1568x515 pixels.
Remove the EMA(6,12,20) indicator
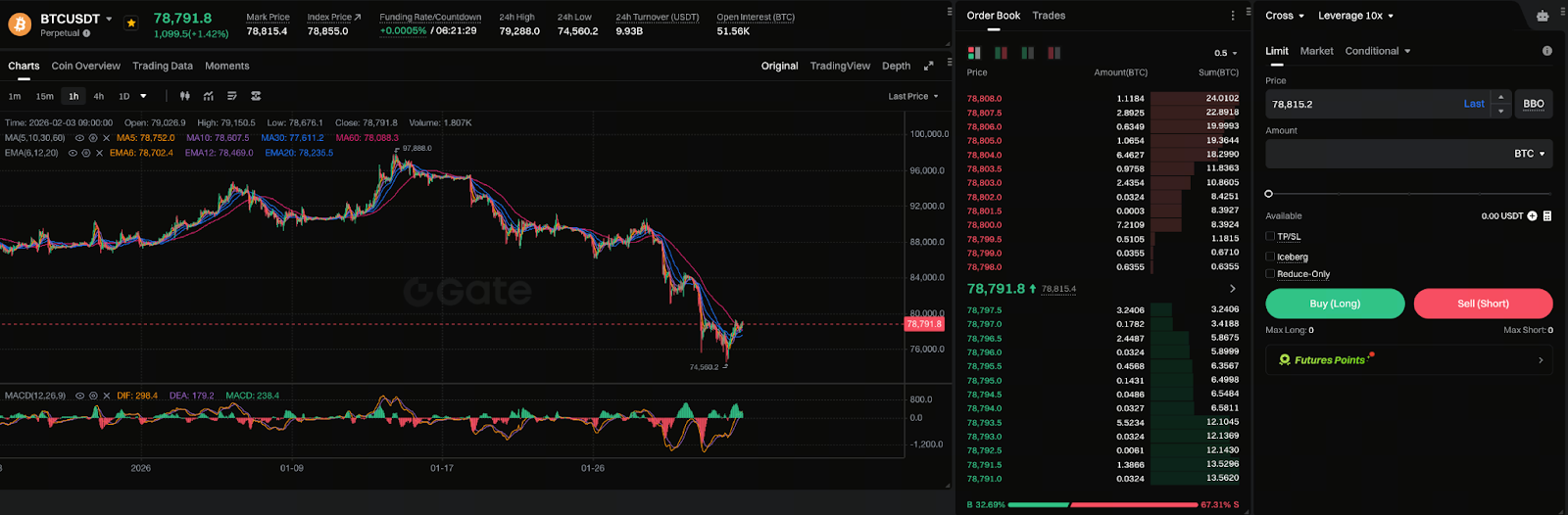point(99,153)
